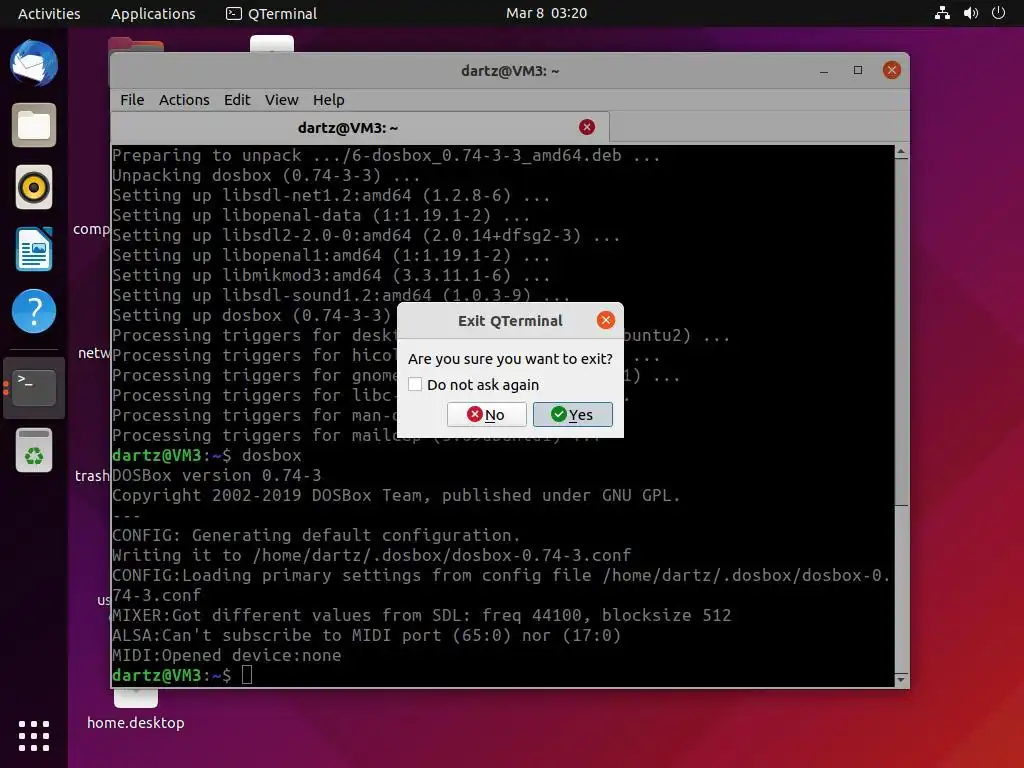Open network status icon in top bar
1024x768 pixels.
tap(942, 13)
